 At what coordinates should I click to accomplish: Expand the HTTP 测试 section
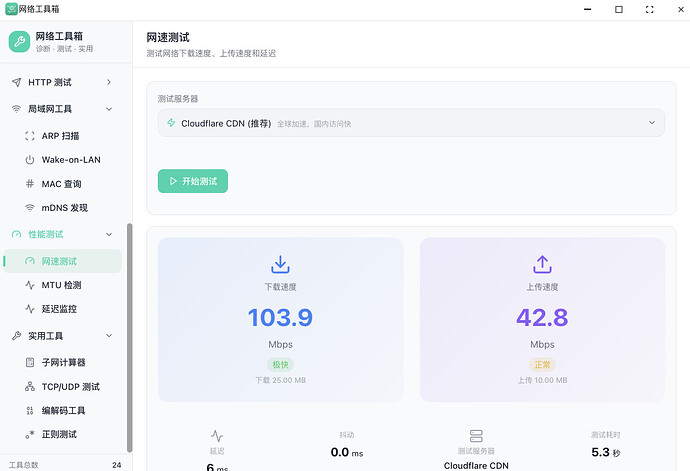coord(108,82)
